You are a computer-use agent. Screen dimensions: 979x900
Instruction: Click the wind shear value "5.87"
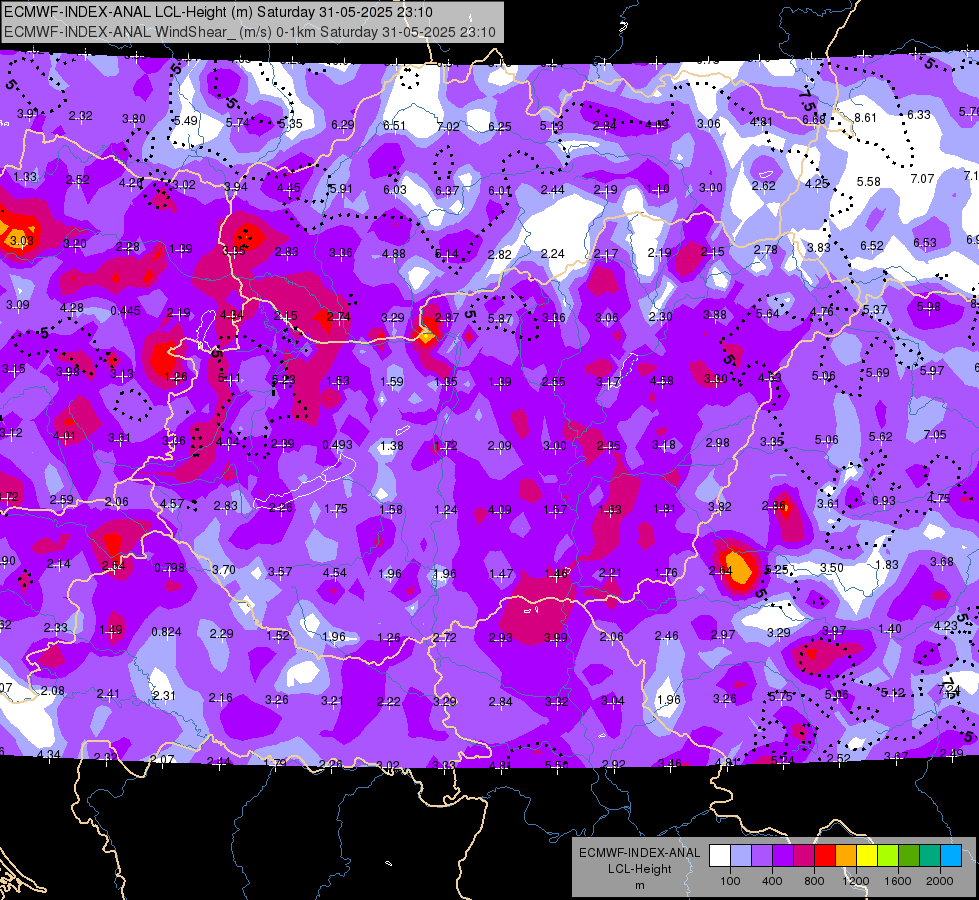(500, 319)
